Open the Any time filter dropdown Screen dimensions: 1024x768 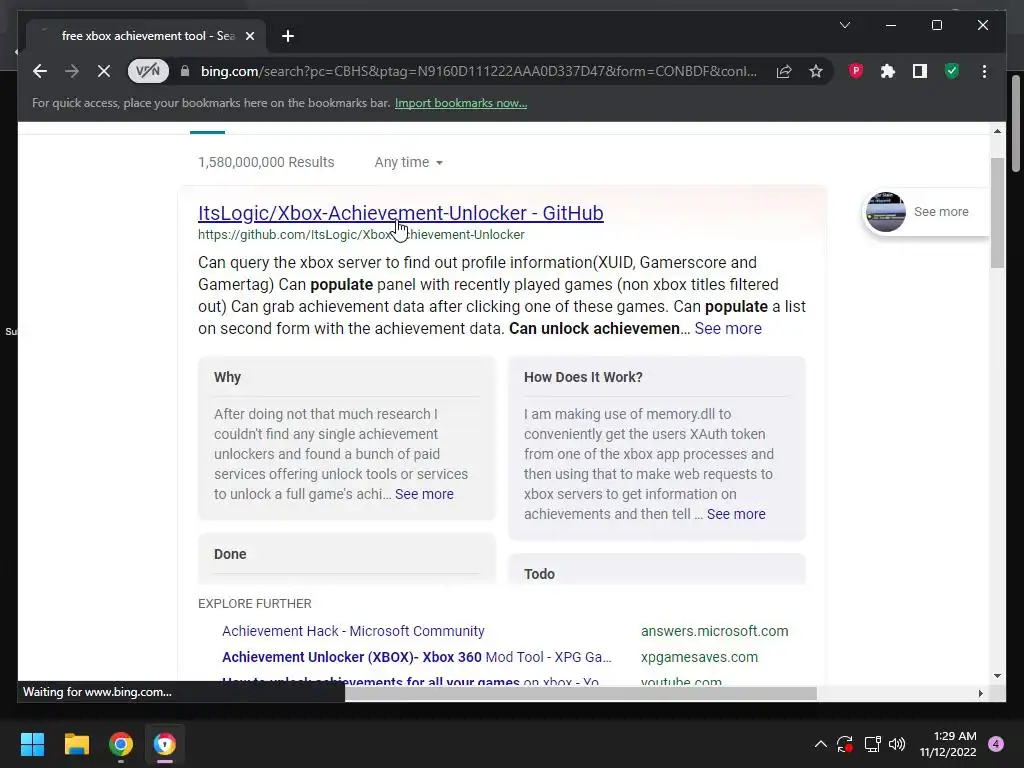(408, 162)
